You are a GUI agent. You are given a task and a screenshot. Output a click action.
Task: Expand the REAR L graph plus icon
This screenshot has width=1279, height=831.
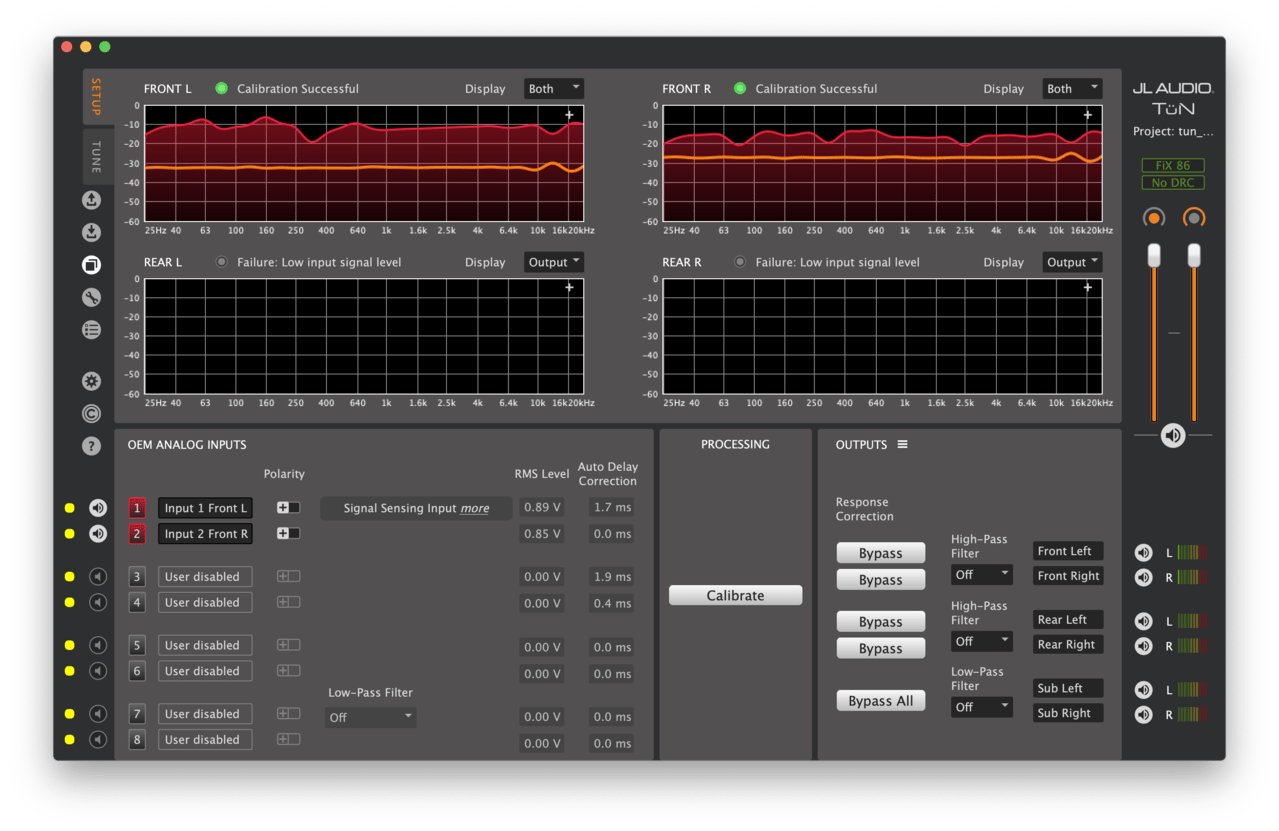tap(569, 288)
